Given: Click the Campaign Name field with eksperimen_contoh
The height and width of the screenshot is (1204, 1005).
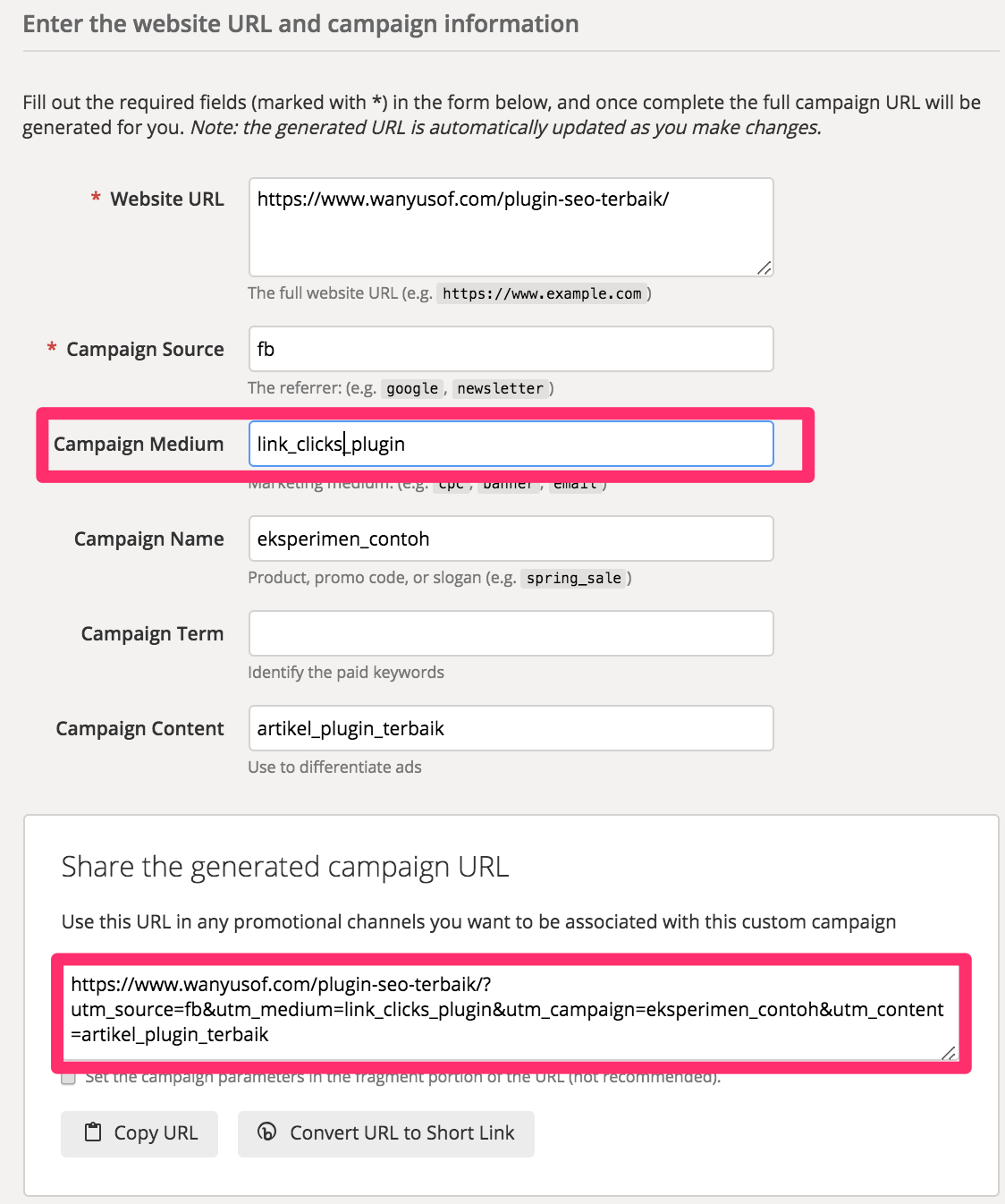Looking at the screenshot, I should tap(511, 538).
